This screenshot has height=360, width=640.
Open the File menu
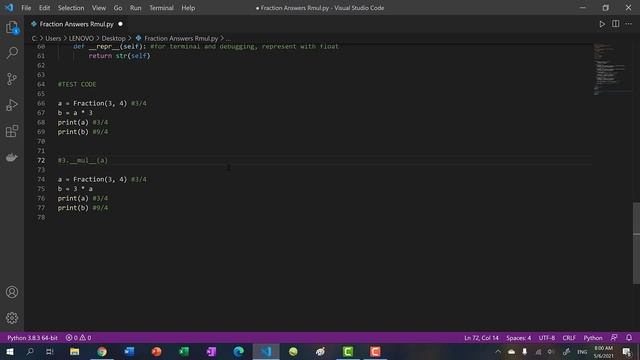(26, 8)
